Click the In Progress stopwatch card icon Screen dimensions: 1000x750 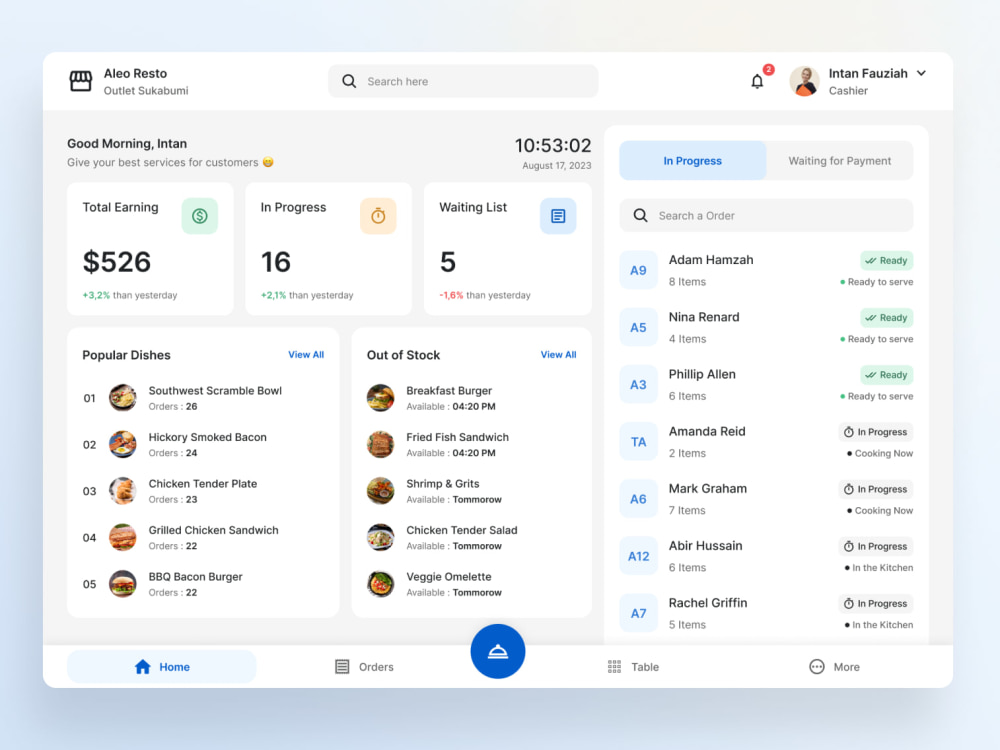(x=378, y=216)
